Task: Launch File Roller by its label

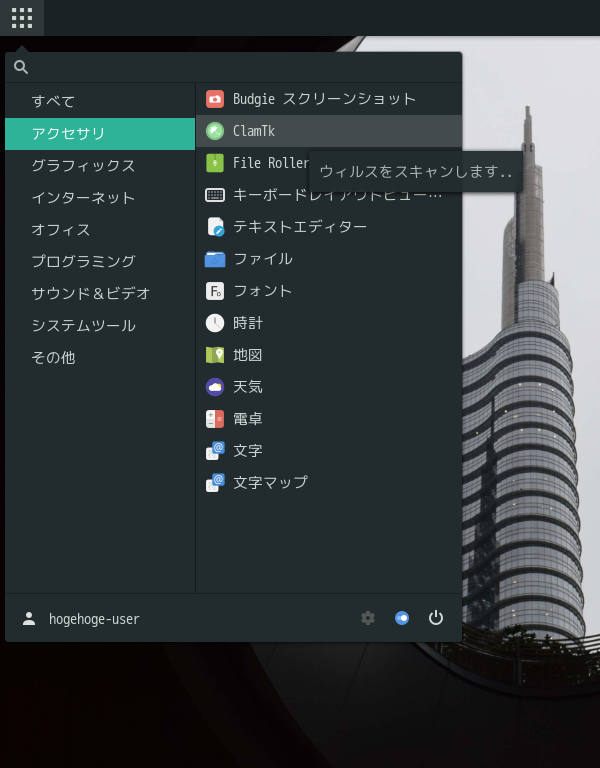Action: [271, 163]
